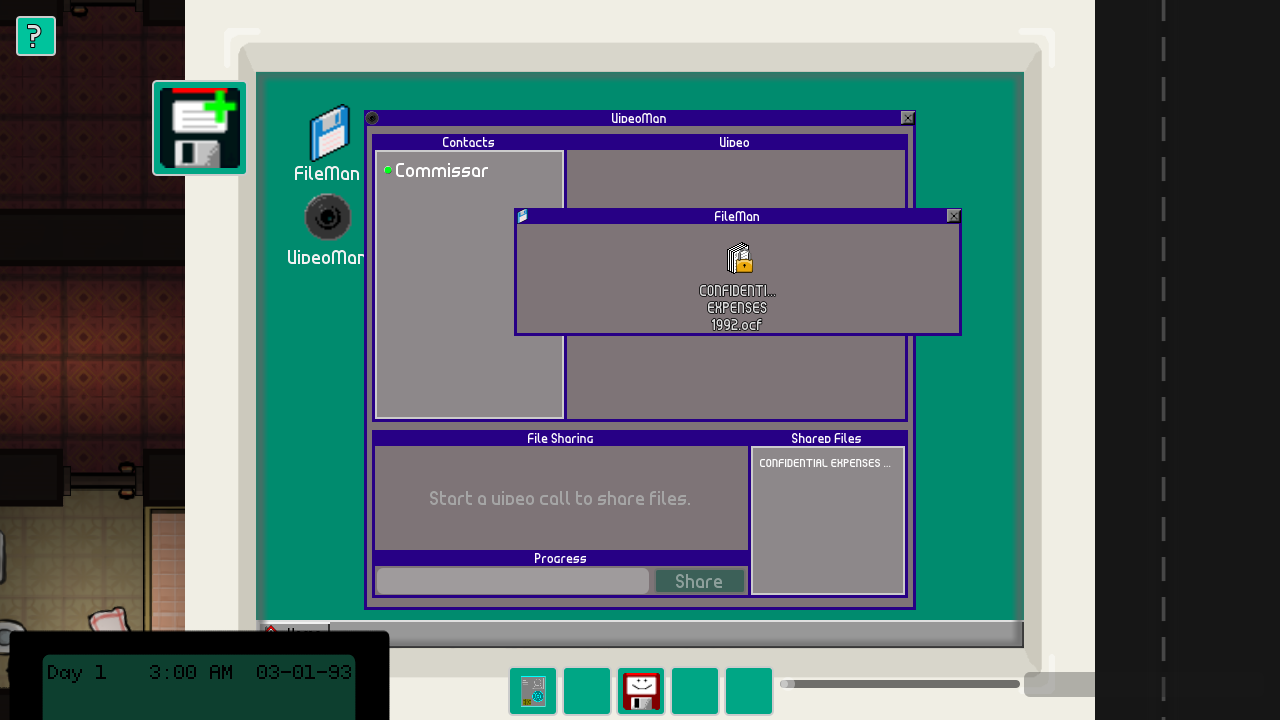Click the File Sharing call prompt area

tap(561, 498)
